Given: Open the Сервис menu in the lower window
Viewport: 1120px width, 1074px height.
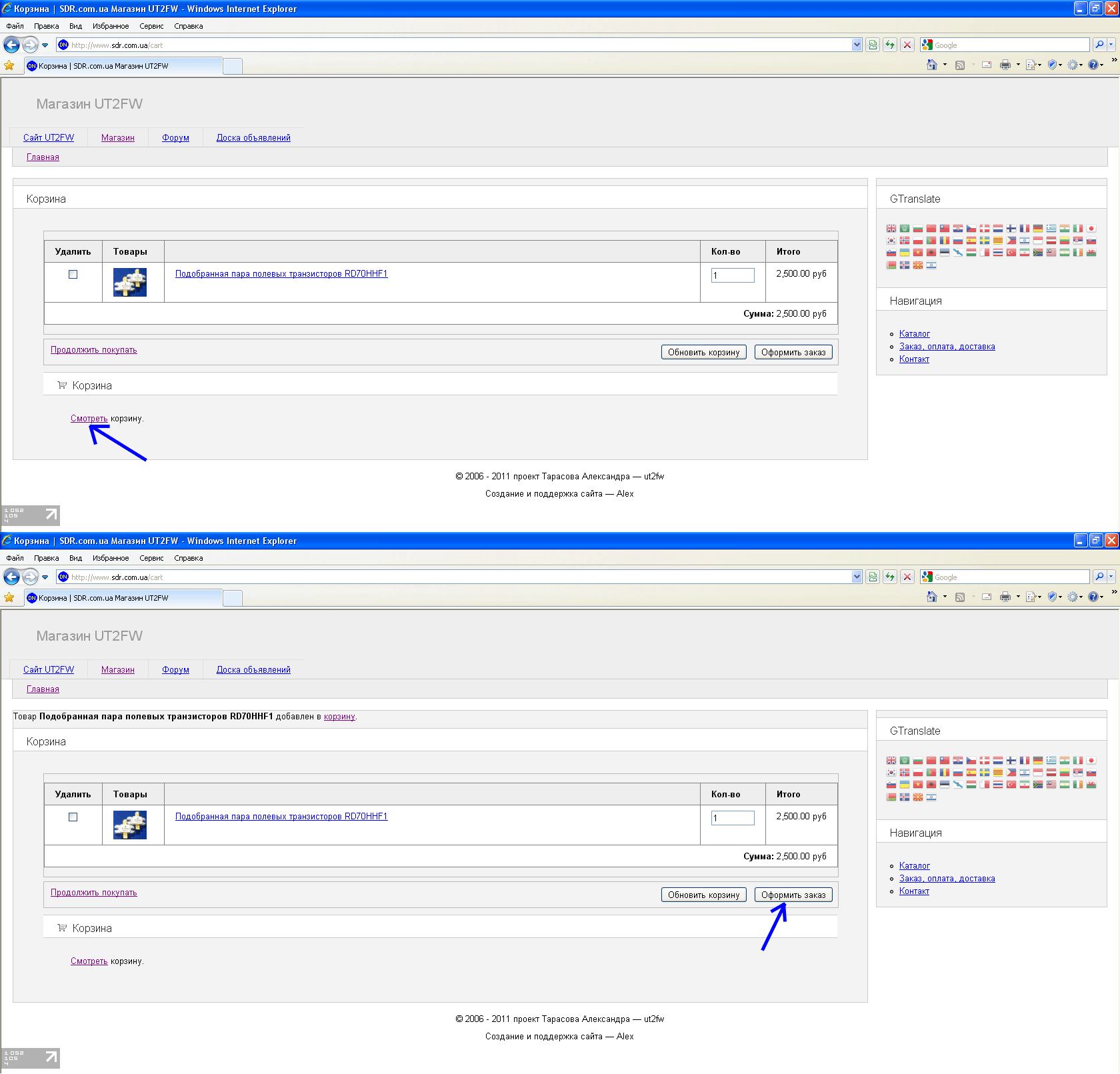Looking at the screenshot, I should point(151,558).
